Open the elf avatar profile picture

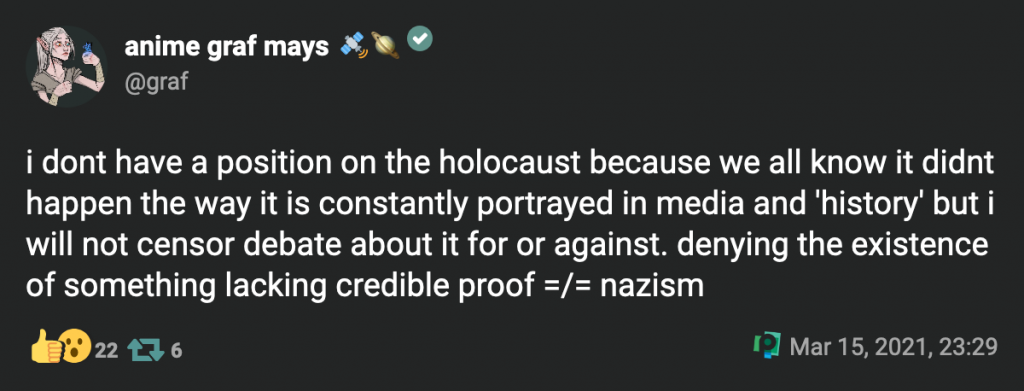(67, 67)
